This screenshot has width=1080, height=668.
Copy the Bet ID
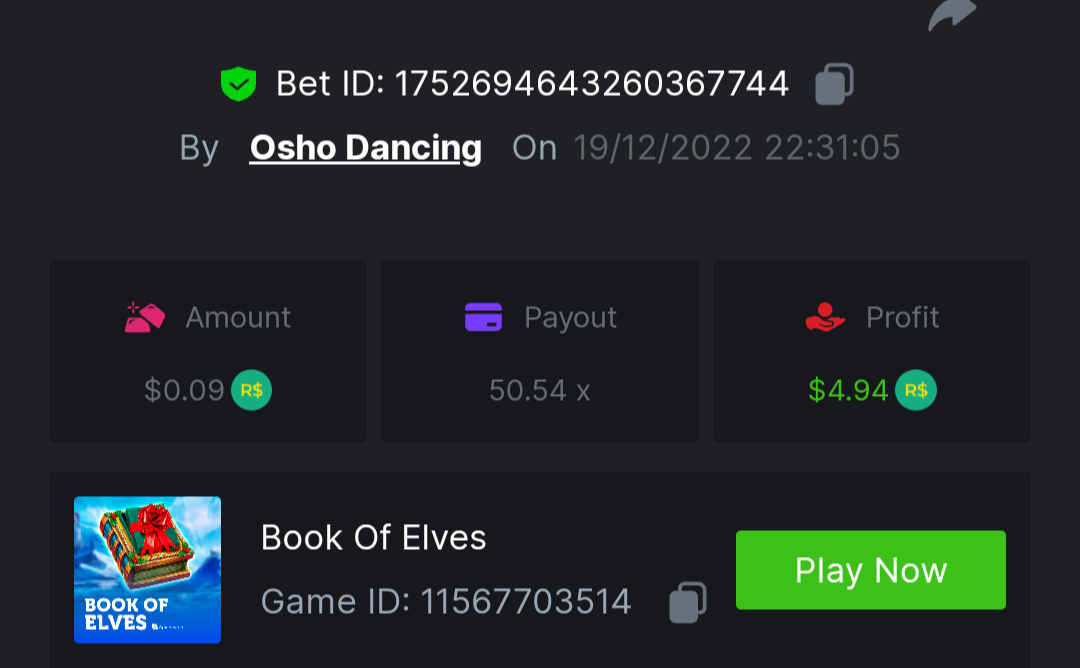pos(834,84)
